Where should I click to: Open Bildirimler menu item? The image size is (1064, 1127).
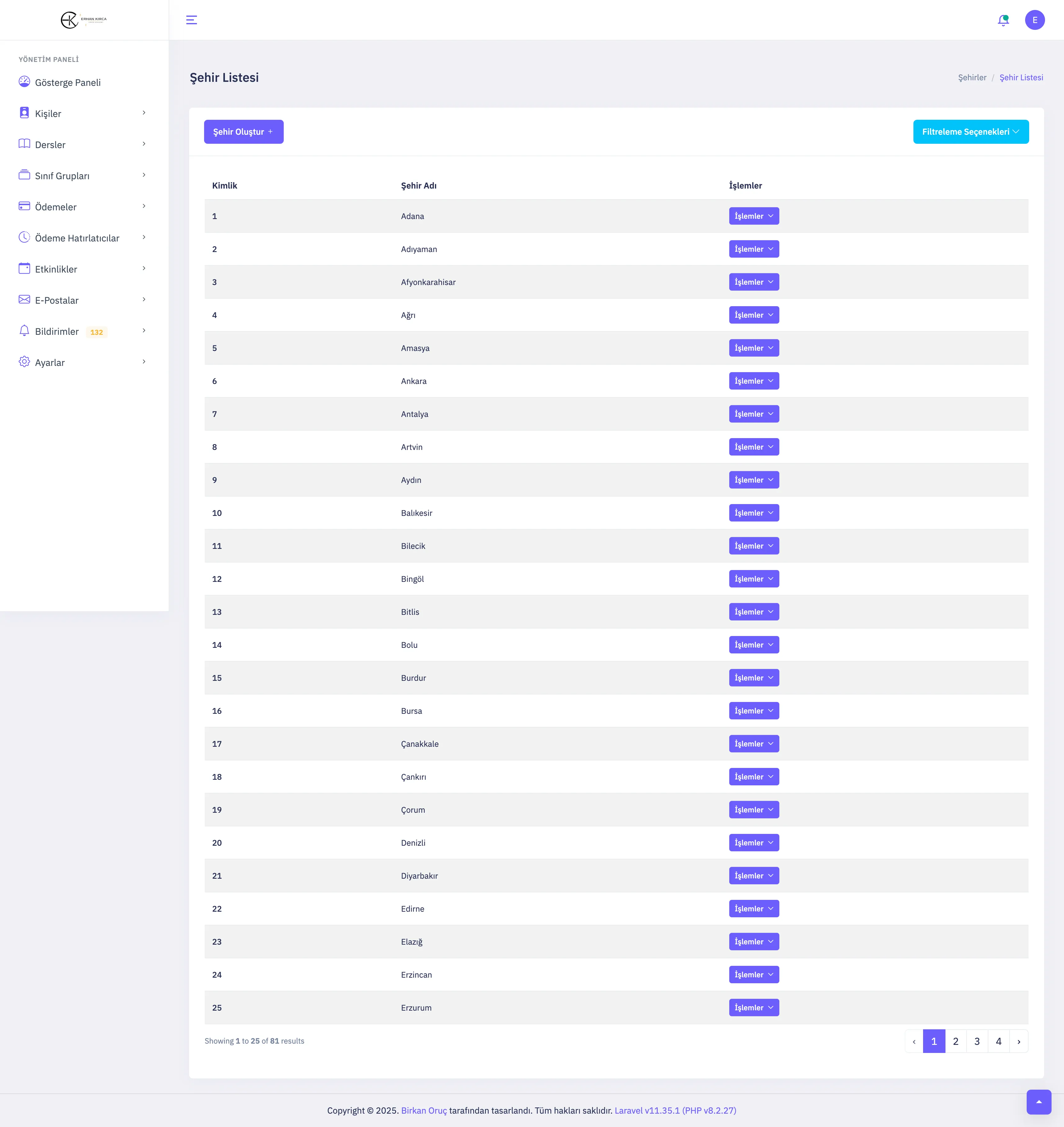57,331
